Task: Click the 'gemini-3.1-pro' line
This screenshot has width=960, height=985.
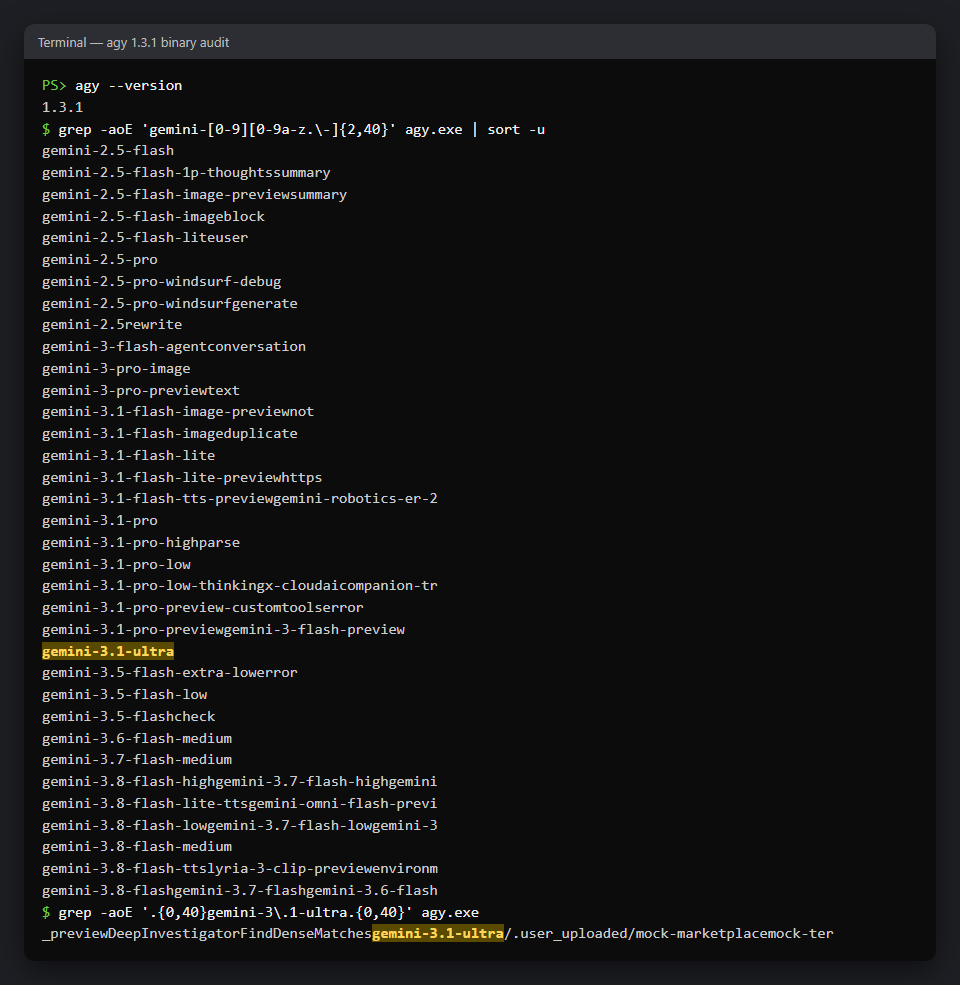Action: coord(100,521)
